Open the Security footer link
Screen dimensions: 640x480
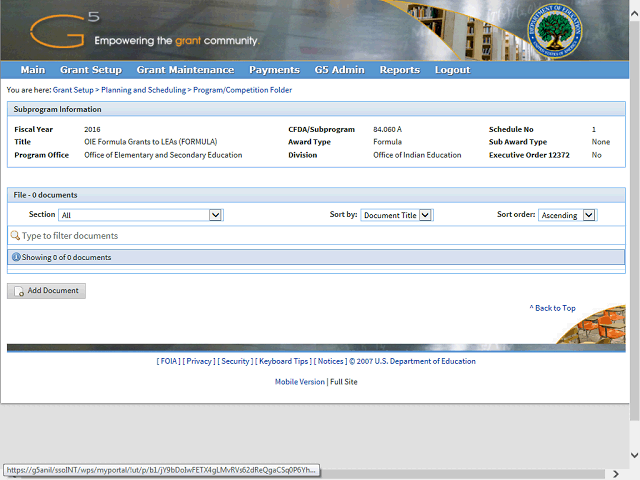click(235, 361)
